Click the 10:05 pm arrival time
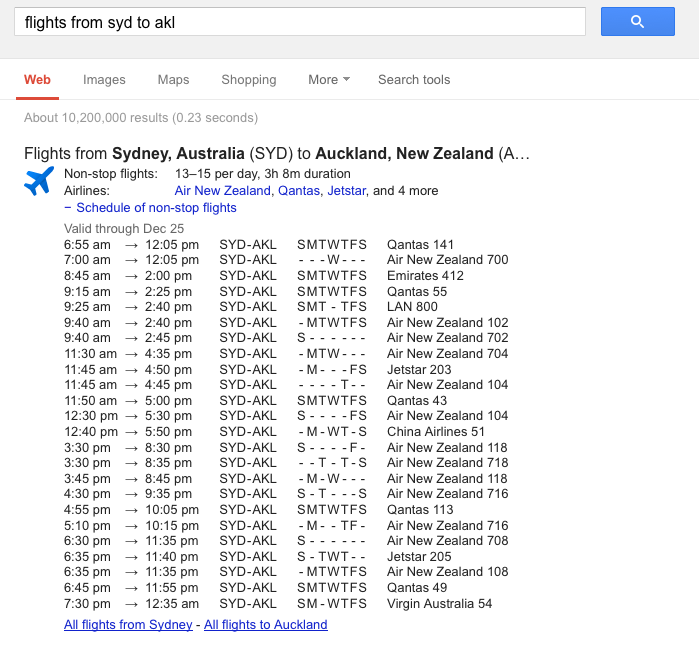Image resolution: width=699 pixels, height=652 pixels. tap(172, 510)
